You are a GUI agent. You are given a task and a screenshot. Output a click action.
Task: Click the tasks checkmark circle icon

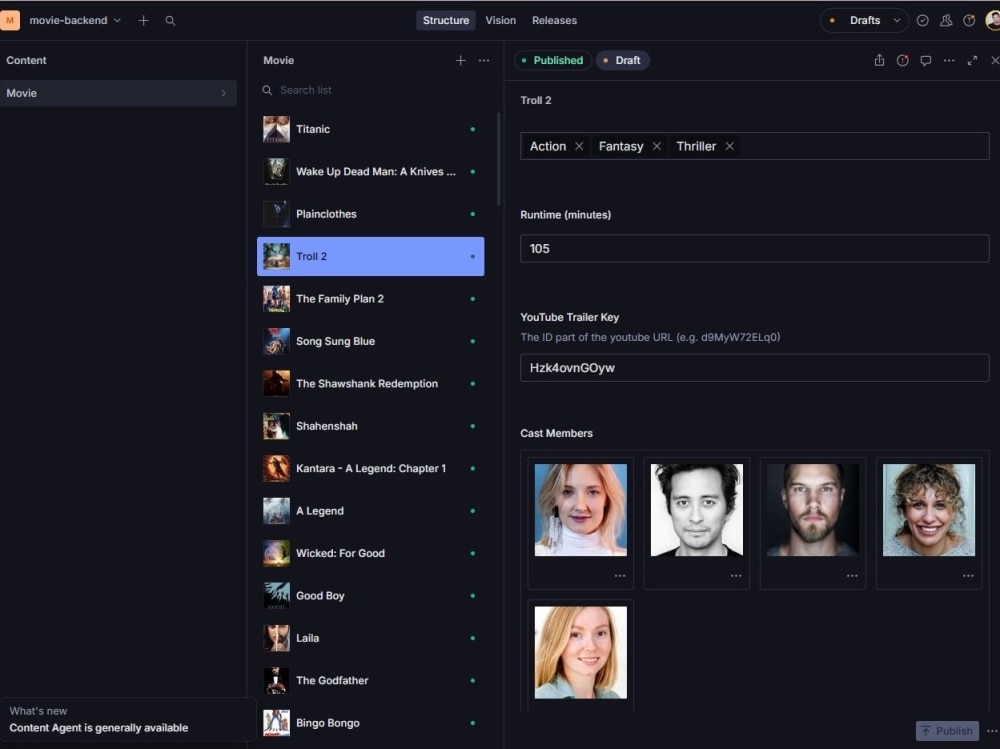(x=922, y=20)
